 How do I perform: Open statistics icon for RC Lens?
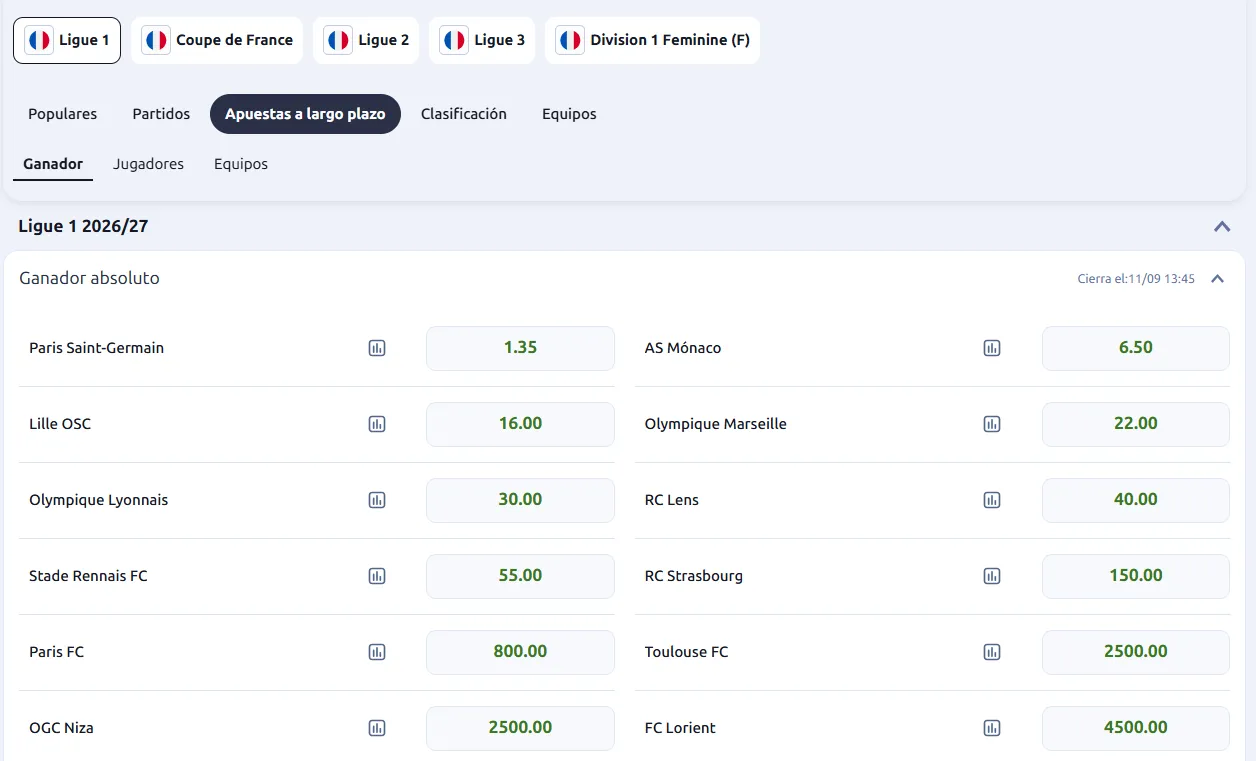[x=992, y=500]
